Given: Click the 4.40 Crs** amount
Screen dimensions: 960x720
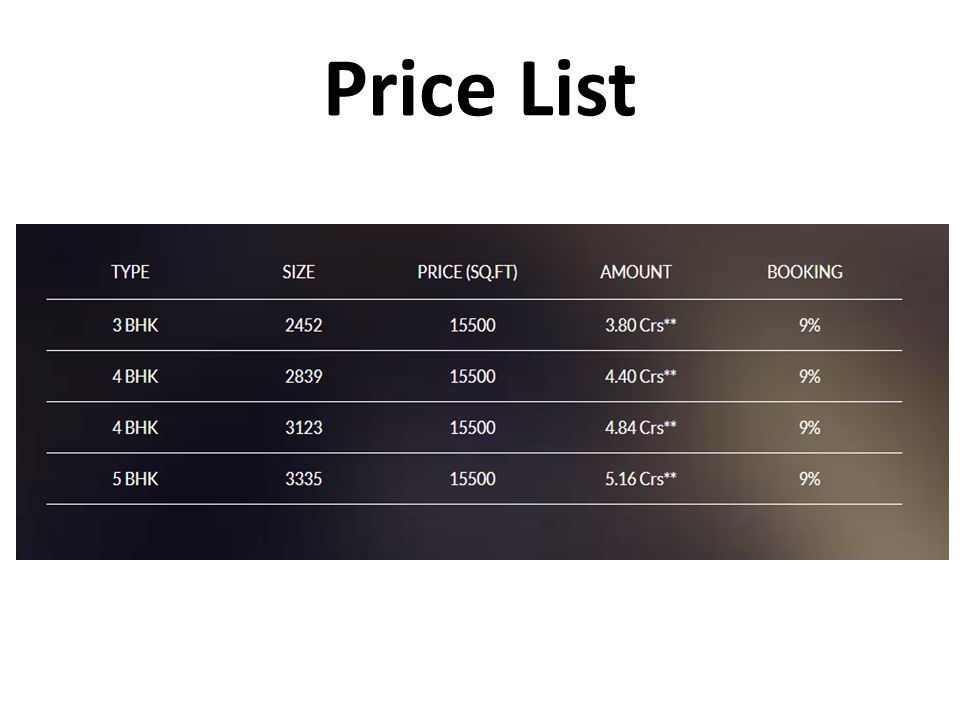Looking at the screenshot, I should [x=641, y=377].
